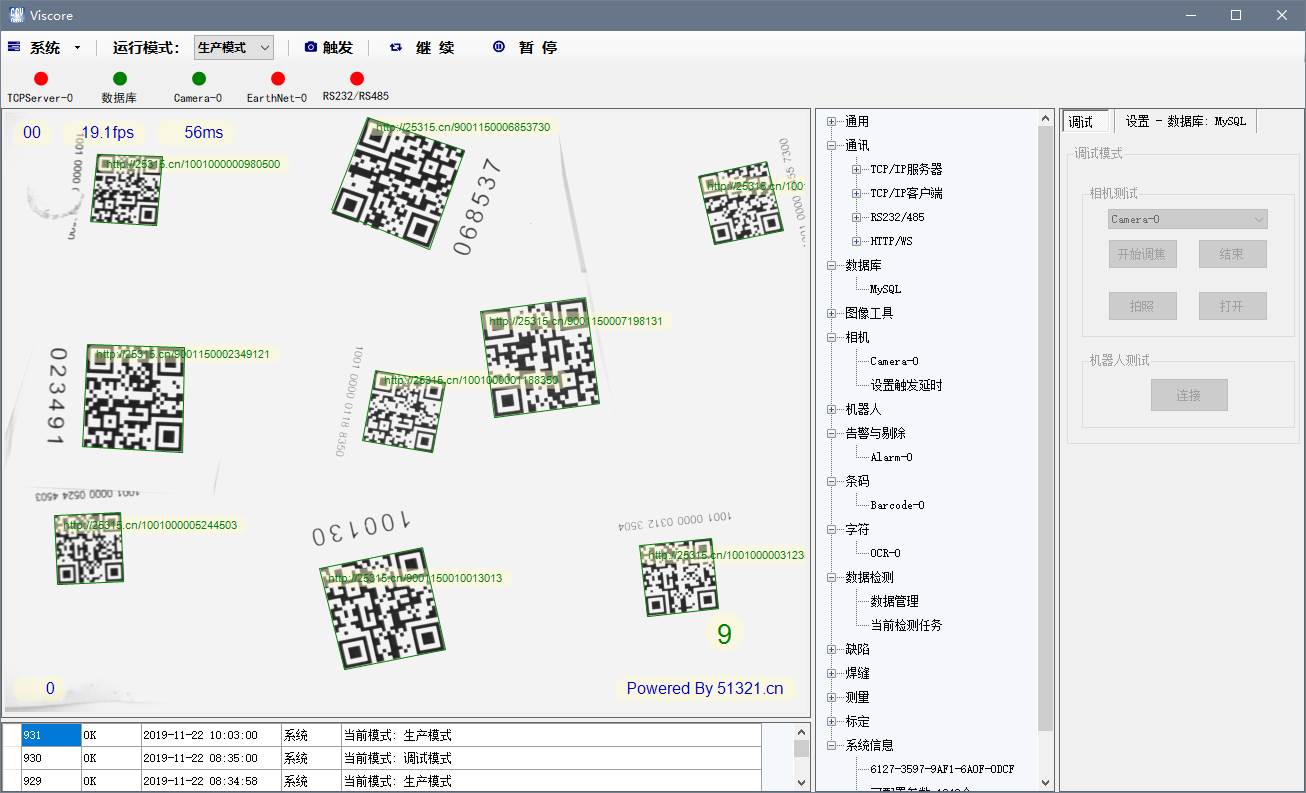Click the 19.1fps frame rate readout
Screen dimensions: 1306x793
coord(107,132)
